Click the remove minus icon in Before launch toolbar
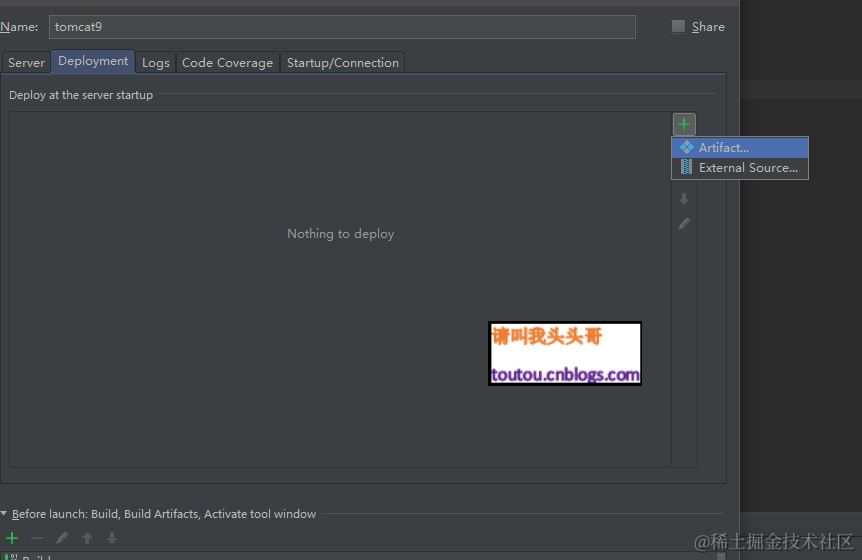862x560 pixels. 37,538
